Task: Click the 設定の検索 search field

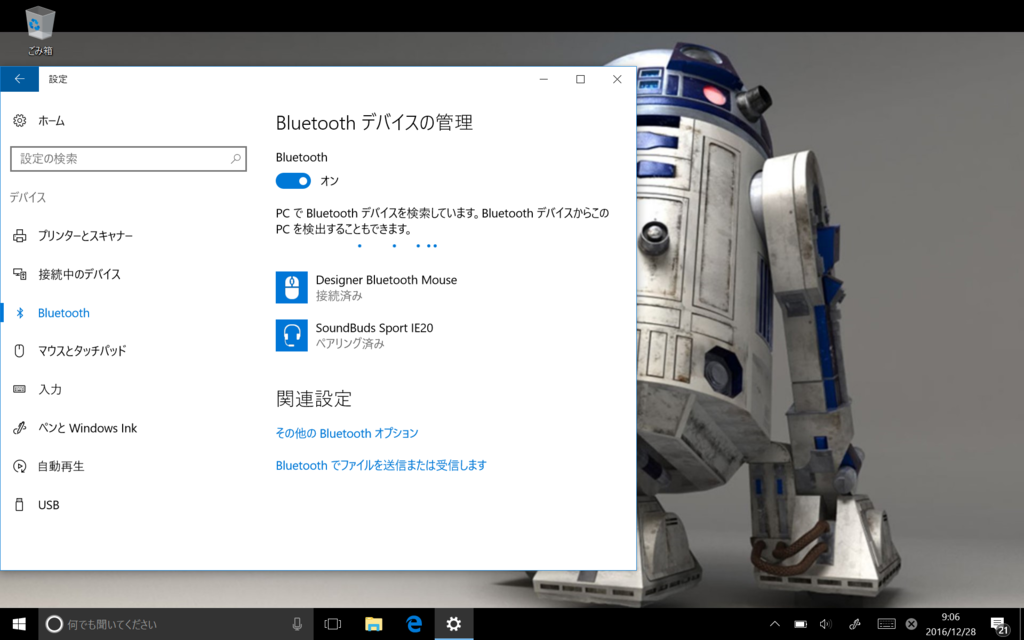Action: [x=128, y=159]
